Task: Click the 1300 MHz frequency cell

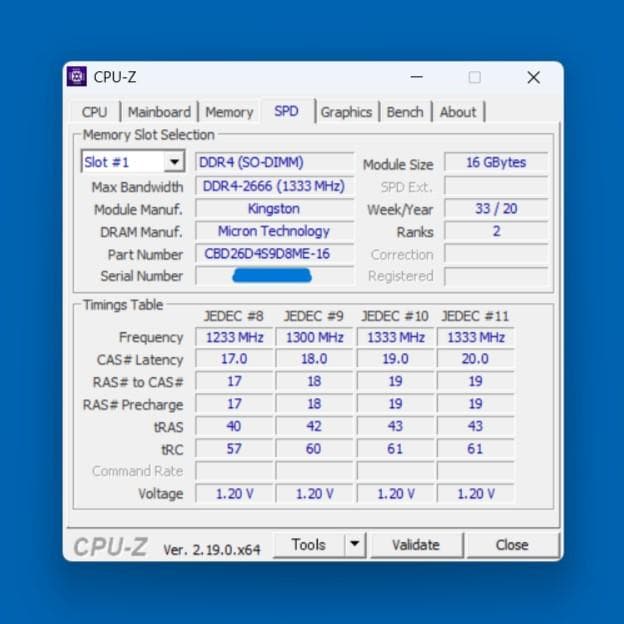Action: pyautogui.click(x=314, y=337)
